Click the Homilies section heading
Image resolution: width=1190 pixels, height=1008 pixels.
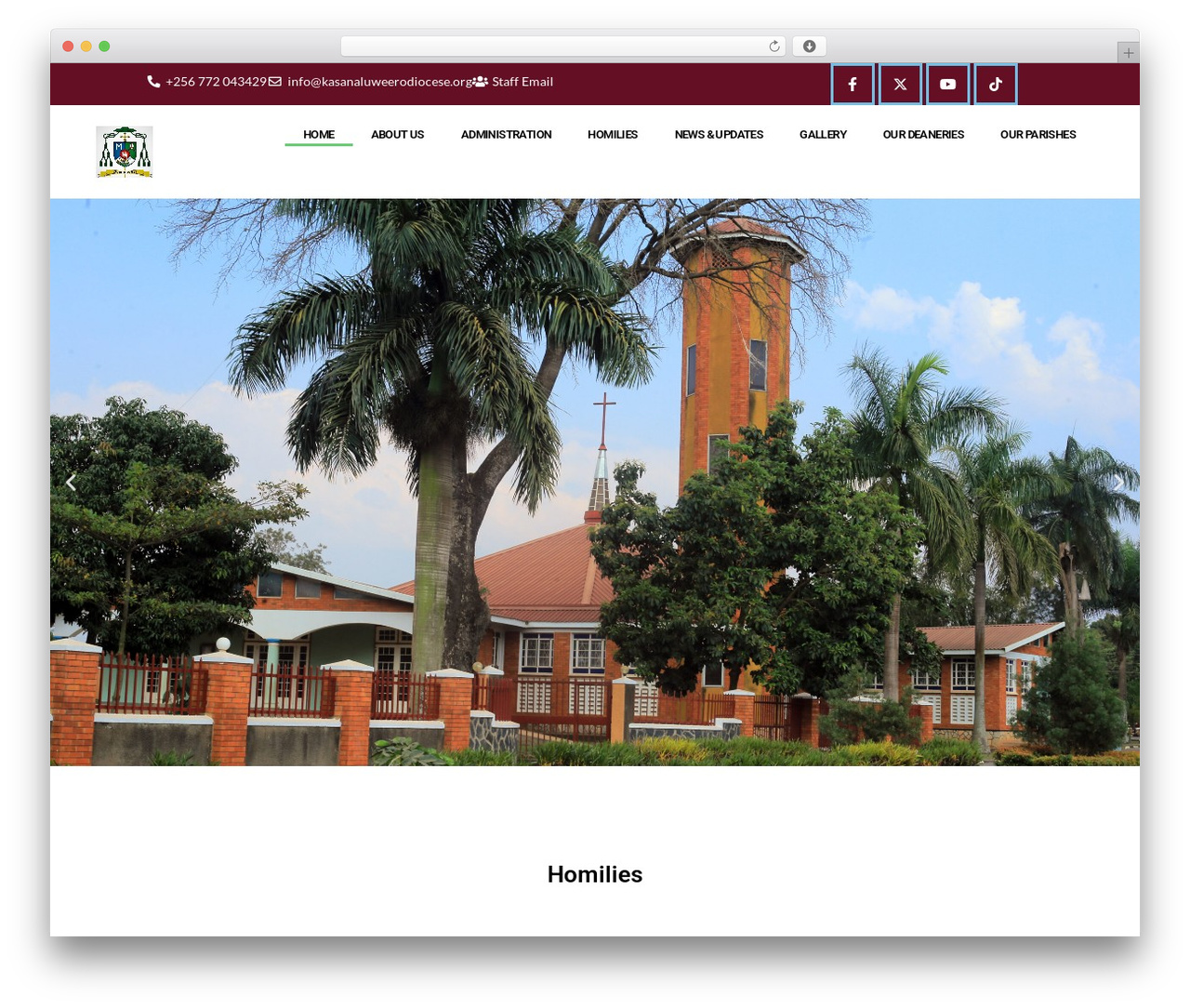point(595,874)
